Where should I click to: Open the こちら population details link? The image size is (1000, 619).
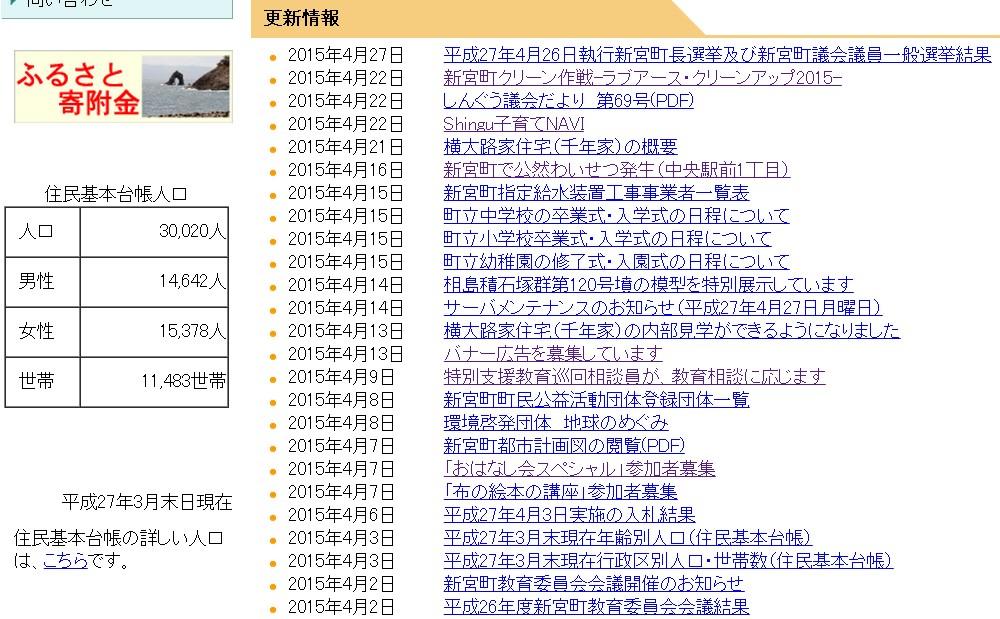coord(65,561)
